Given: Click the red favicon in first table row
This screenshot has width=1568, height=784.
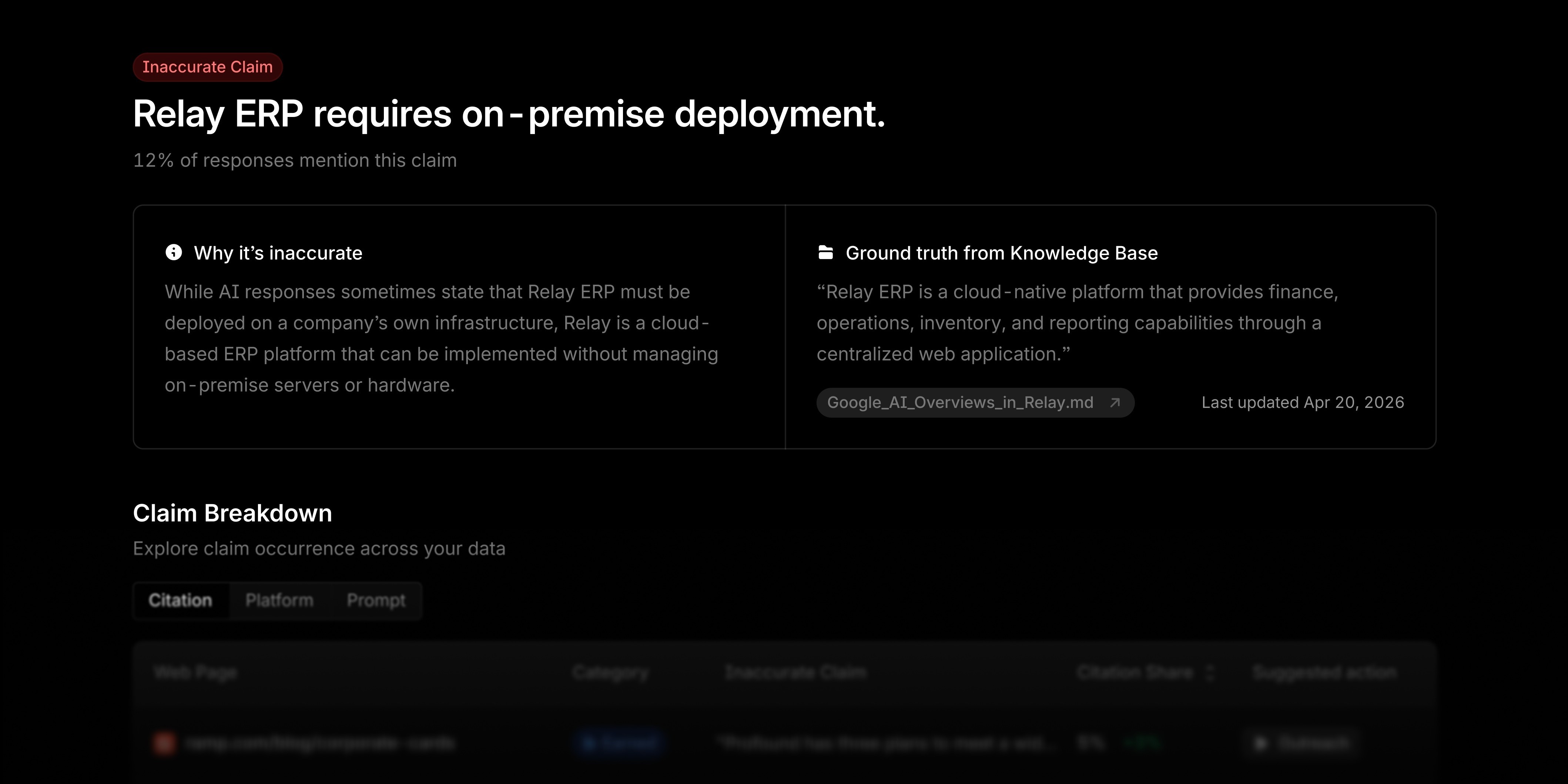Looking at the screenshot, I should pos(164,743).
